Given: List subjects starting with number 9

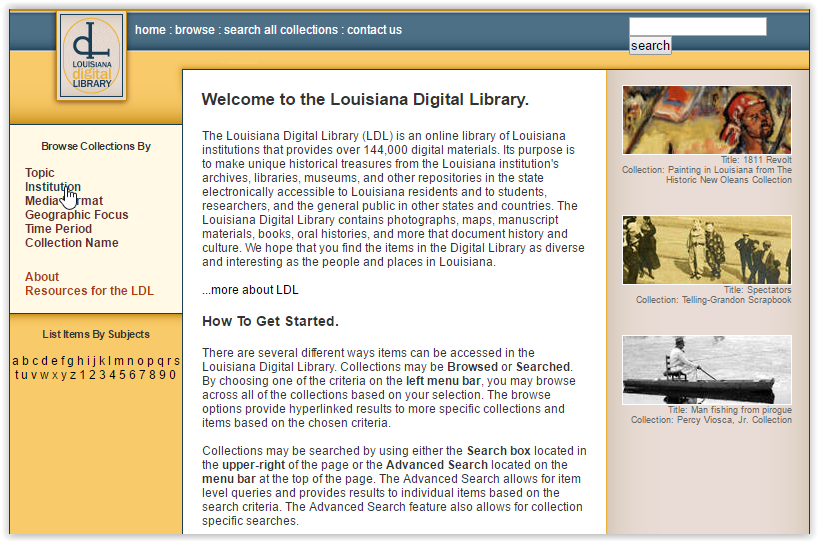Looking at the screenshot, I should tap(162, 375).
